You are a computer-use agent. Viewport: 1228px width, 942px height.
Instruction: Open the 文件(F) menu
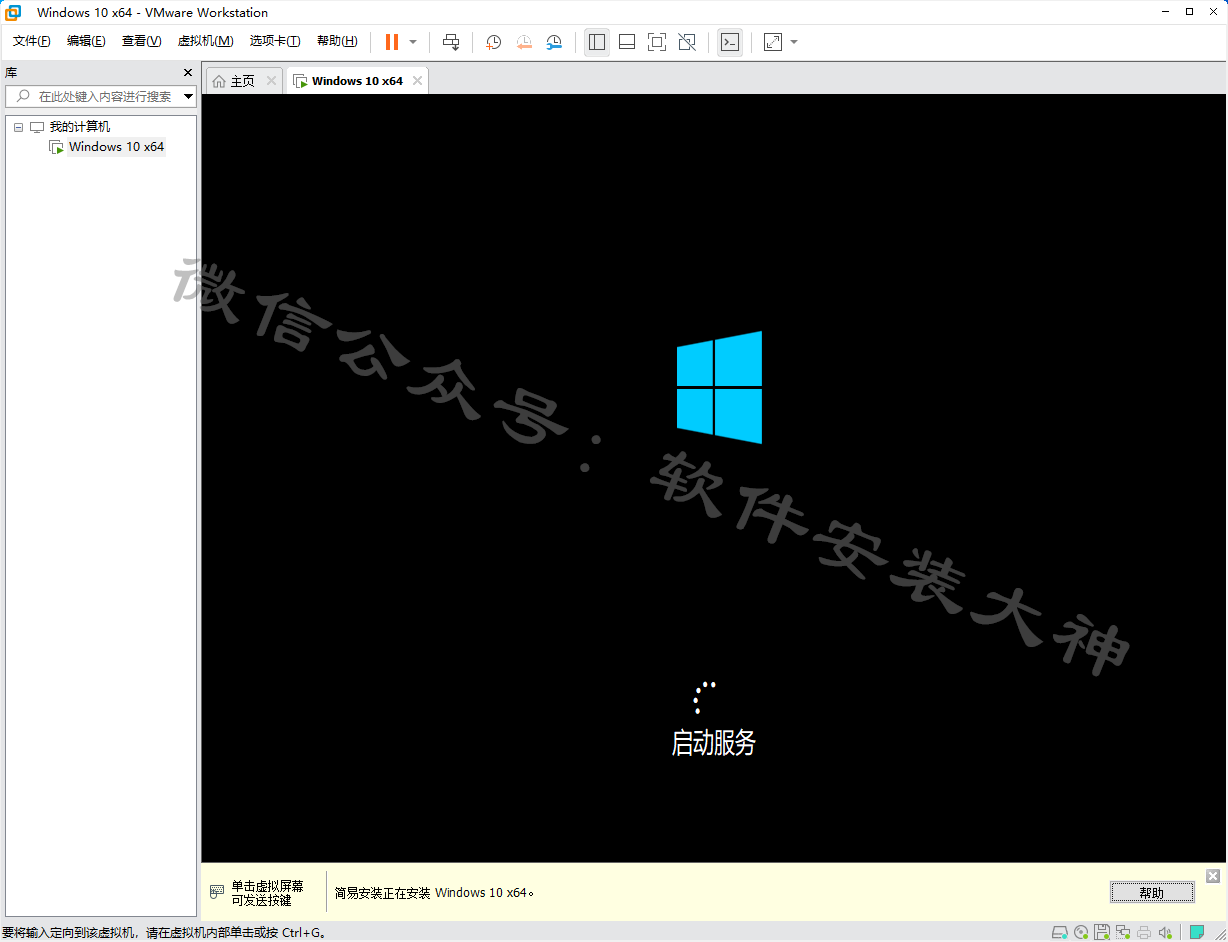[32, 41]
